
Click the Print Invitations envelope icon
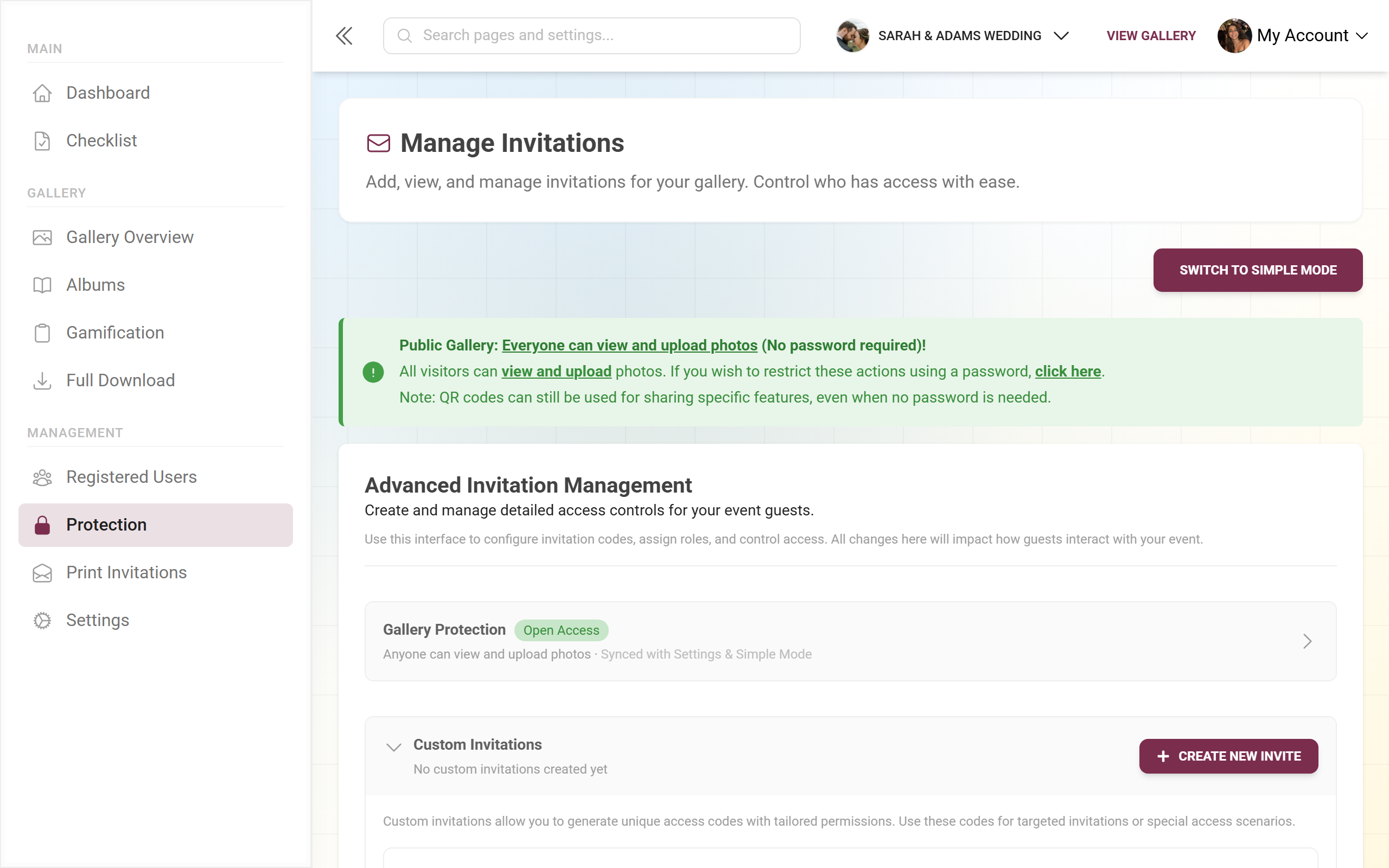pos(42,573)
